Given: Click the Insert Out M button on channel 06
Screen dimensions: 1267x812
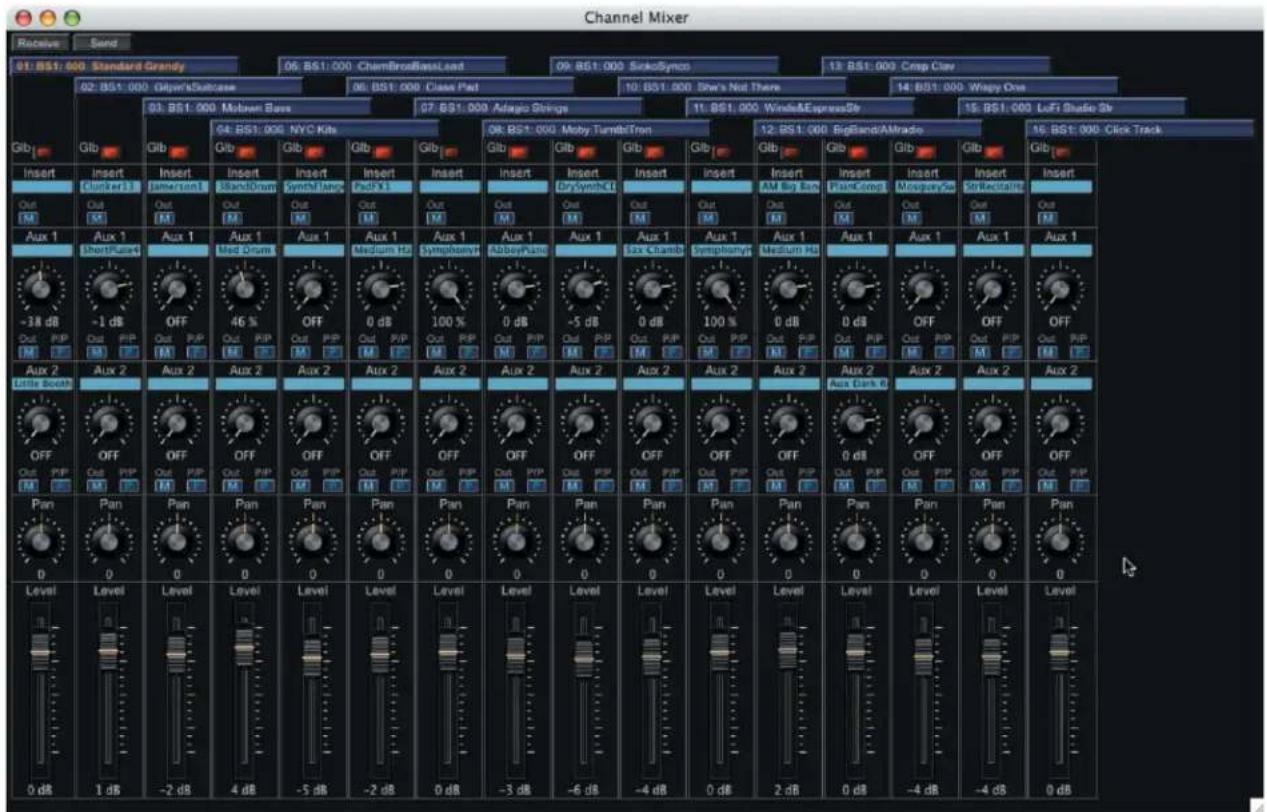Looking at the screenshot, I should [x=366, y=217].
